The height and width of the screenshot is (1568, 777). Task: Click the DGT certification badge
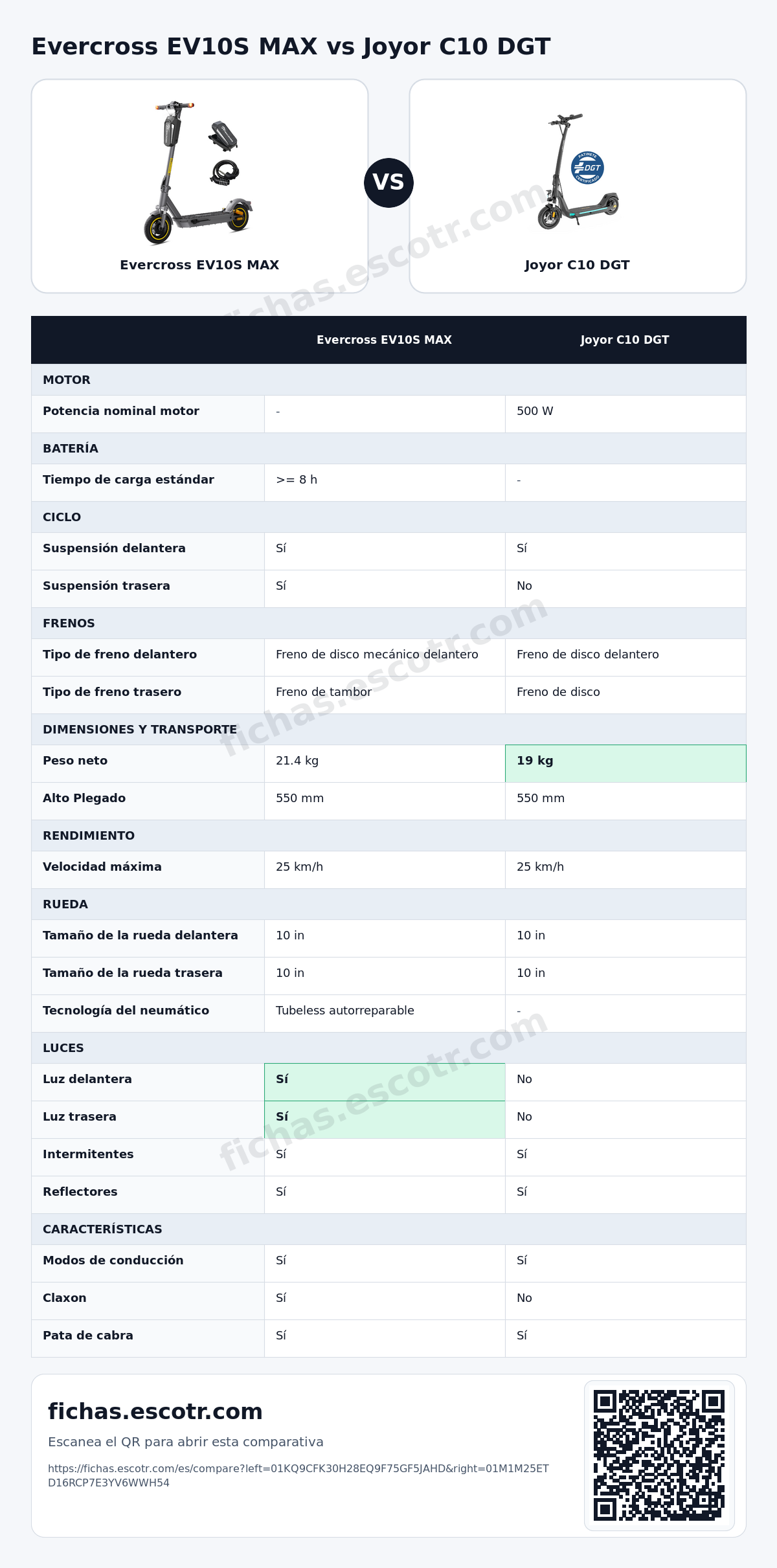click(x=587, y=168)
